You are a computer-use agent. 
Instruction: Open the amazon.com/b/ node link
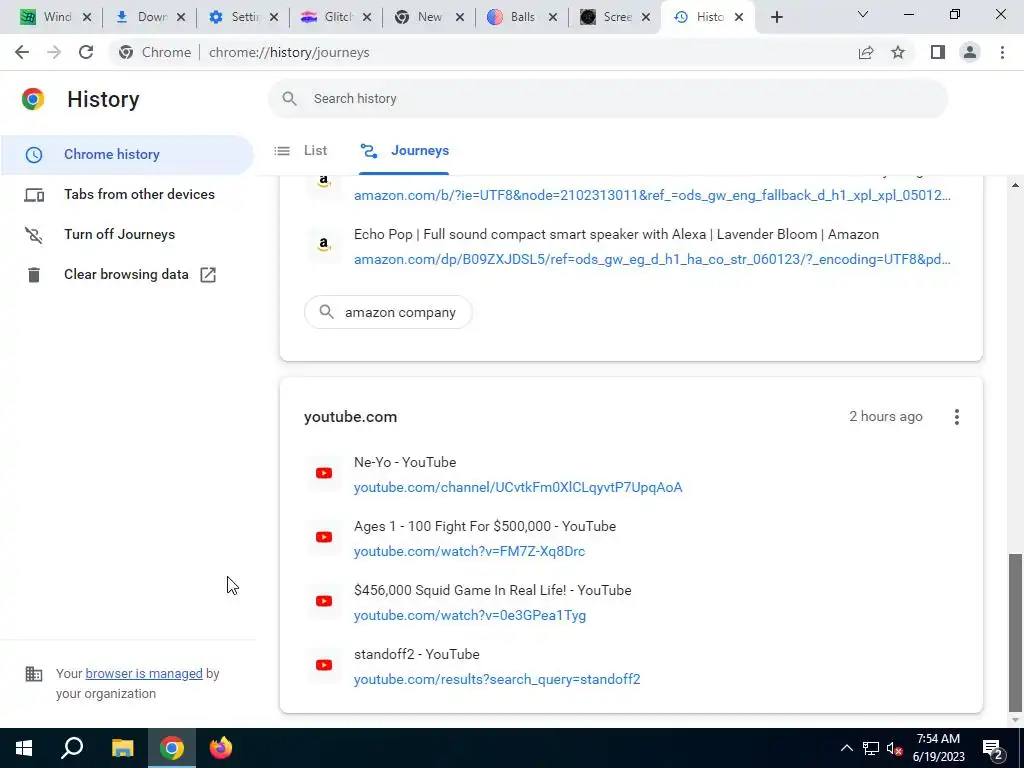pyautogui.click(x=652, y=195)
